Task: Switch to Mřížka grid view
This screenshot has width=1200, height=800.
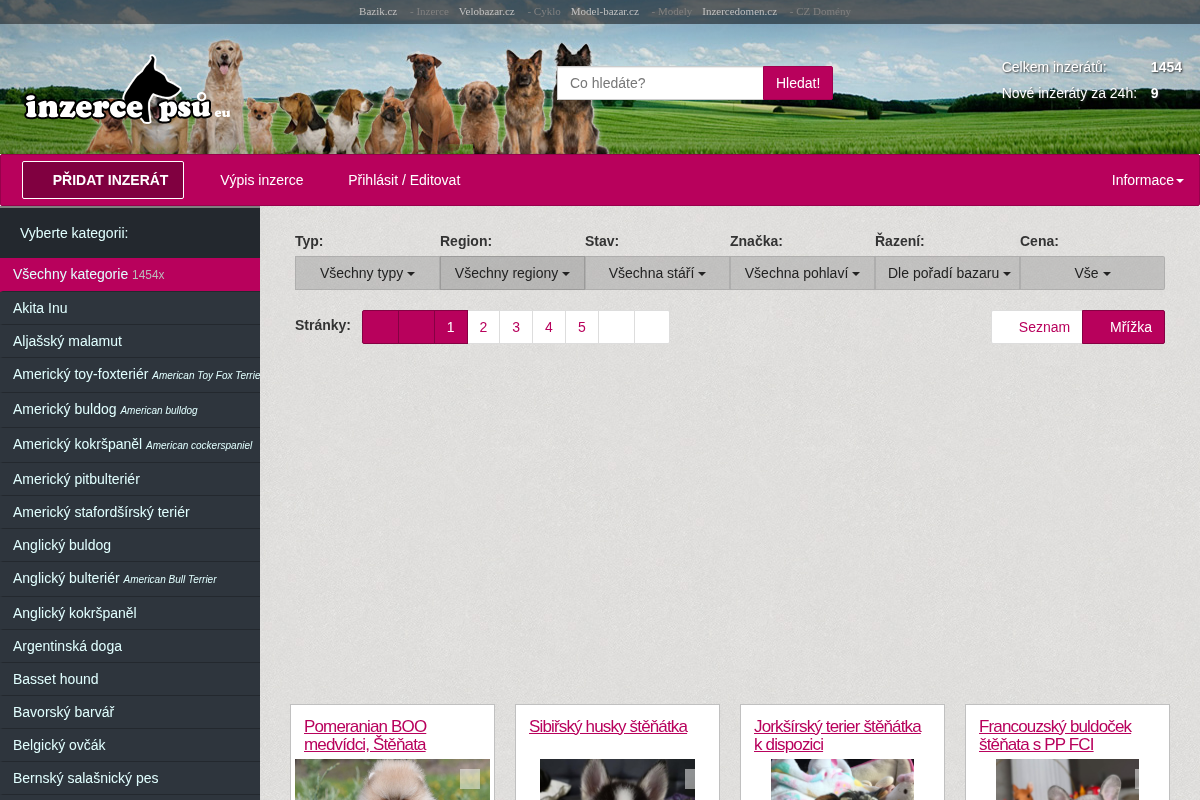Action: (1123, 327)
